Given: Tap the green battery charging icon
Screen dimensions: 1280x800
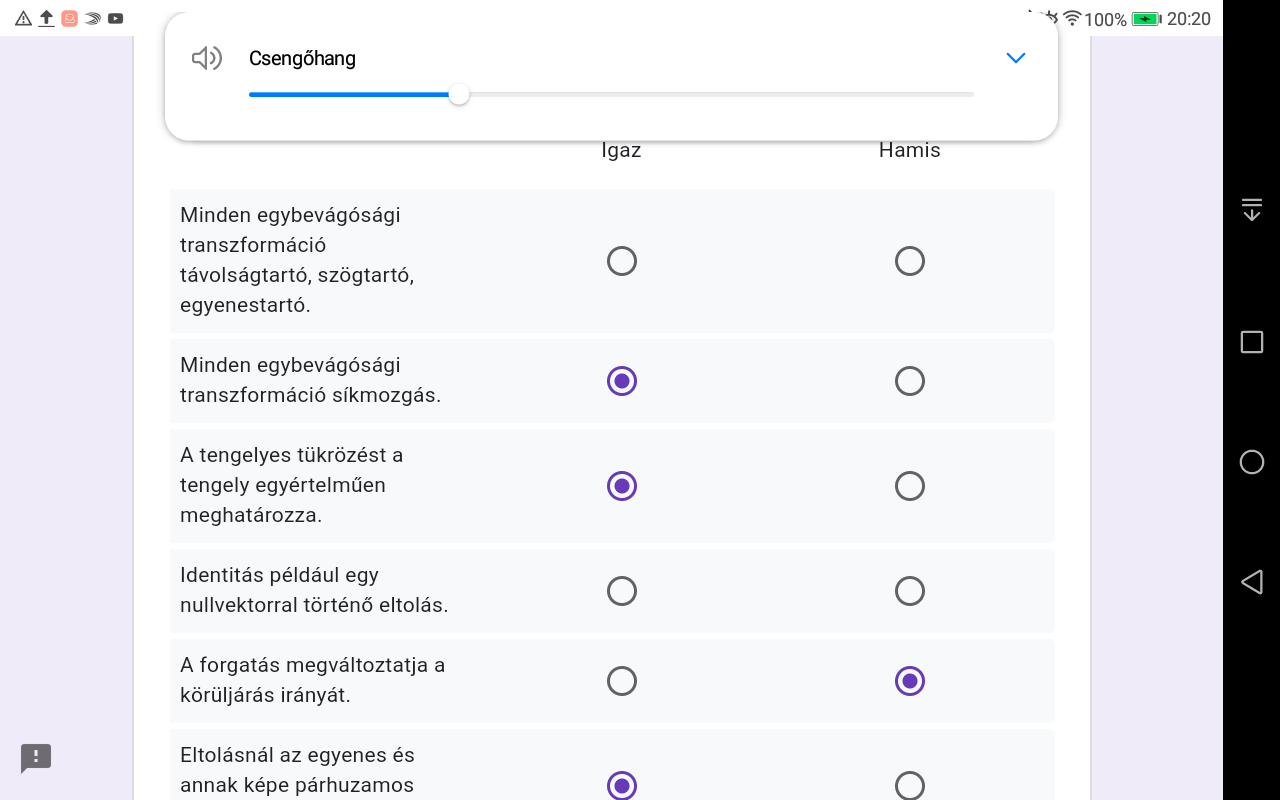Looking at the screenshot, I should tap(1146, 19).
